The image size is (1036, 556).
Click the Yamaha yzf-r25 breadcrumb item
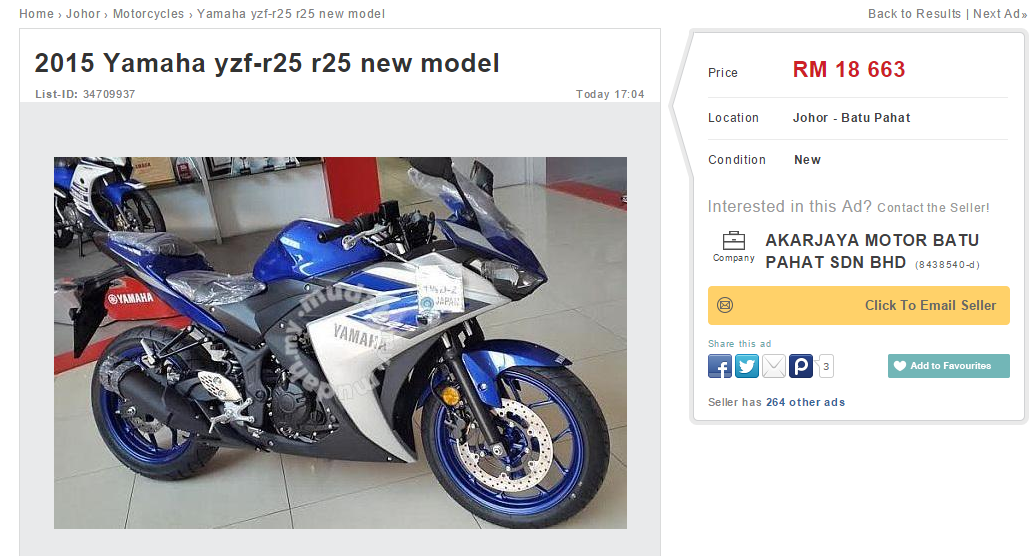(291, 14)
